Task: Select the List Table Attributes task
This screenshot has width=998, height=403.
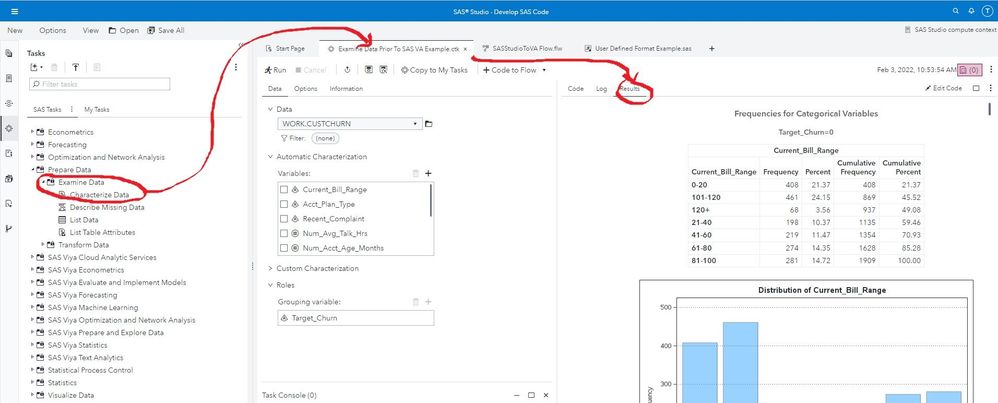Action: [x=96, y=232]
